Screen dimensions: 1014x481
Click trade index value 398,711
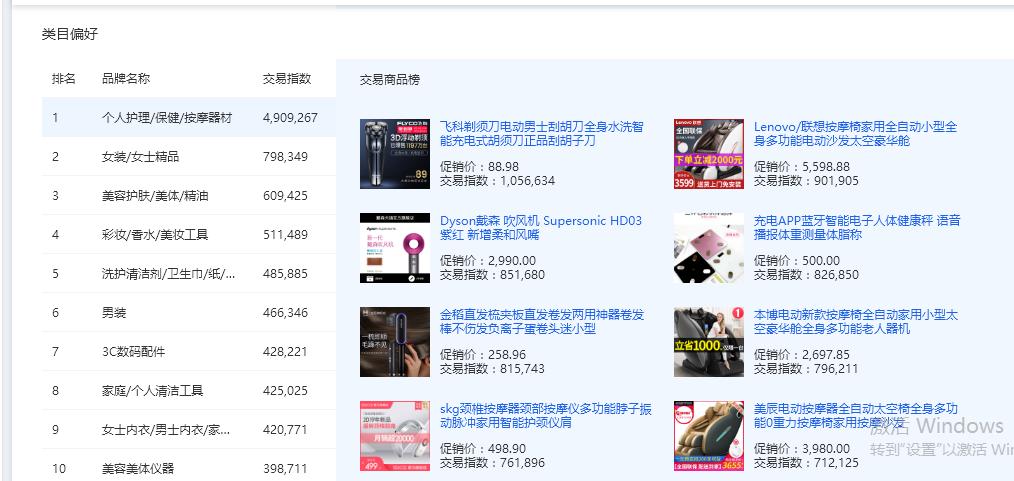pos(285,468)
